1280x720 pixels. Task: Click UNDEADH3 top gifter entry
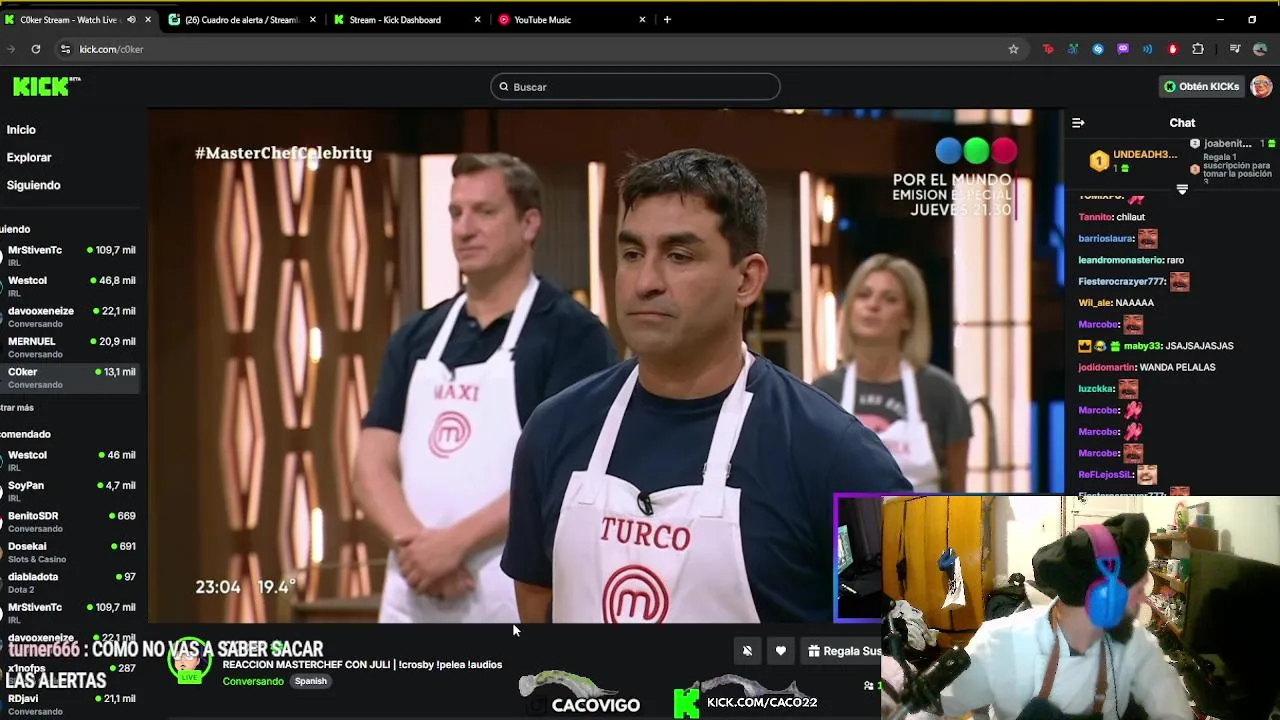pyautogui.click(x=1133, y=160)
